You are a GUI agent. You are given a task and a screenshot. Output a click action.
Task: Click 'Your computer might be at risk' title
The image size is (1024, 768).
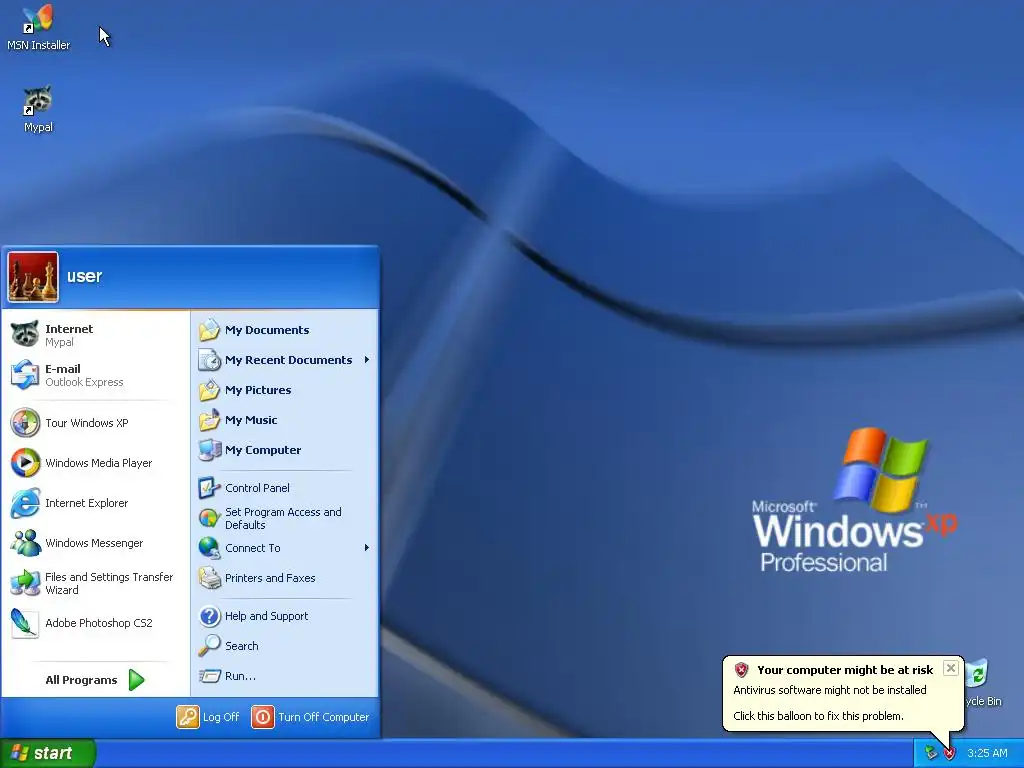(845, 669)
